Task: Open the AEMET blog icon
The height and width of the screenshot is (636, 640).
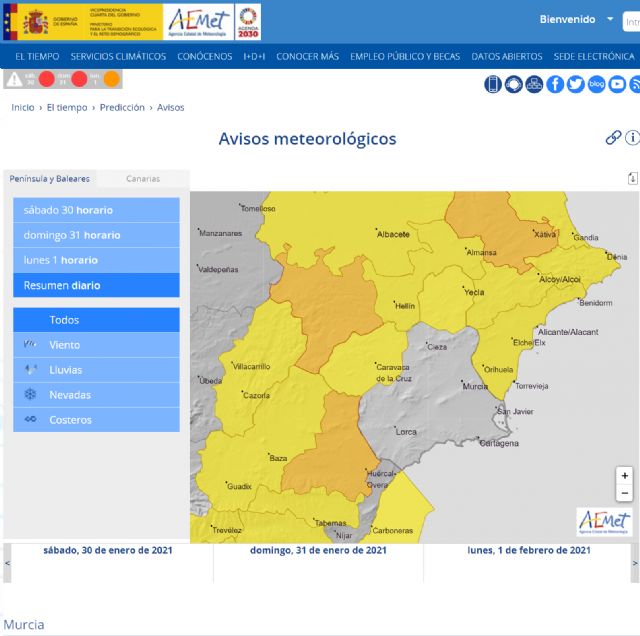Action: pyautogui.click(x=597, y=84)
